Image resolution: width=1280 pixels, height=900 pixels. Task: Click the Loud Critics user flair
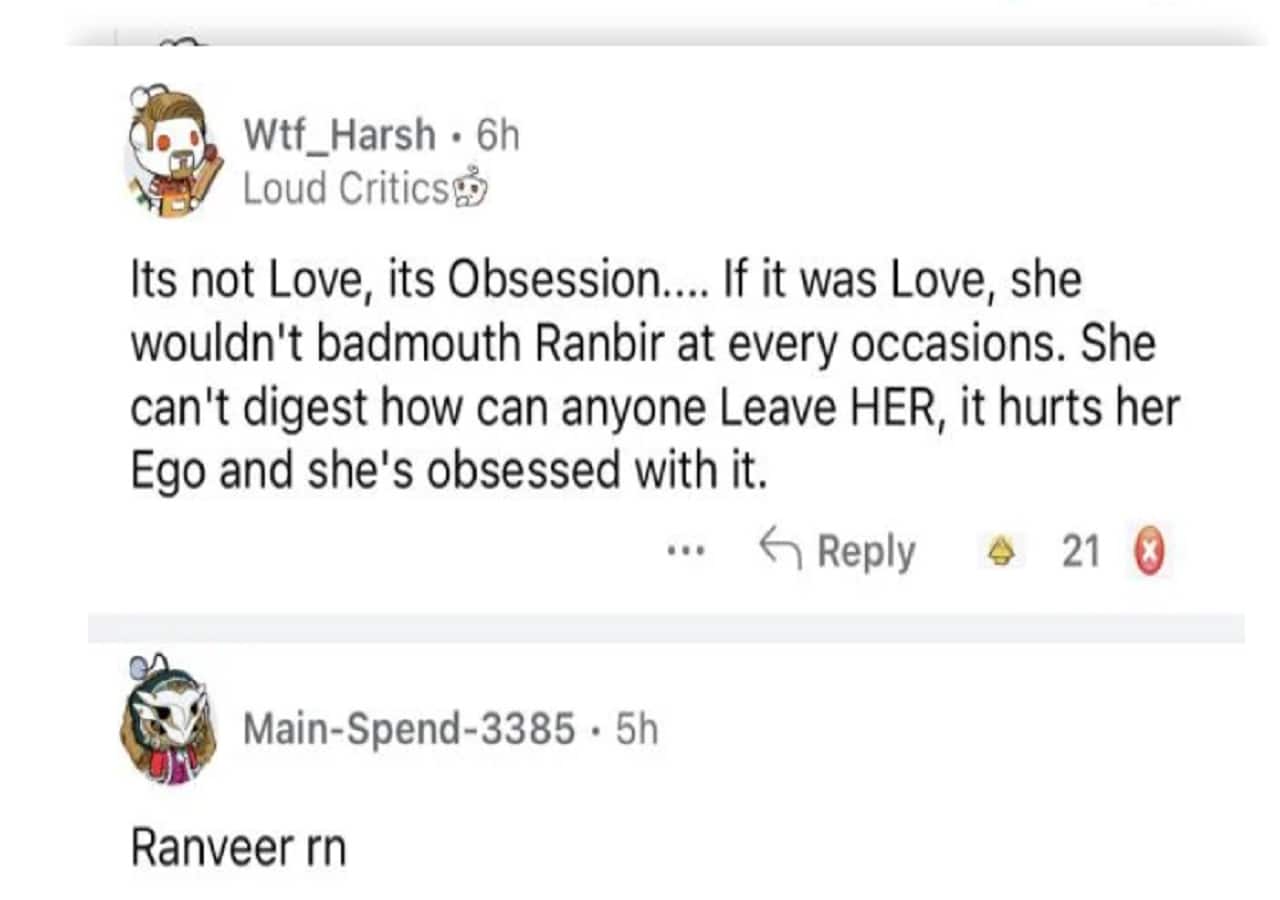(347, 188)
